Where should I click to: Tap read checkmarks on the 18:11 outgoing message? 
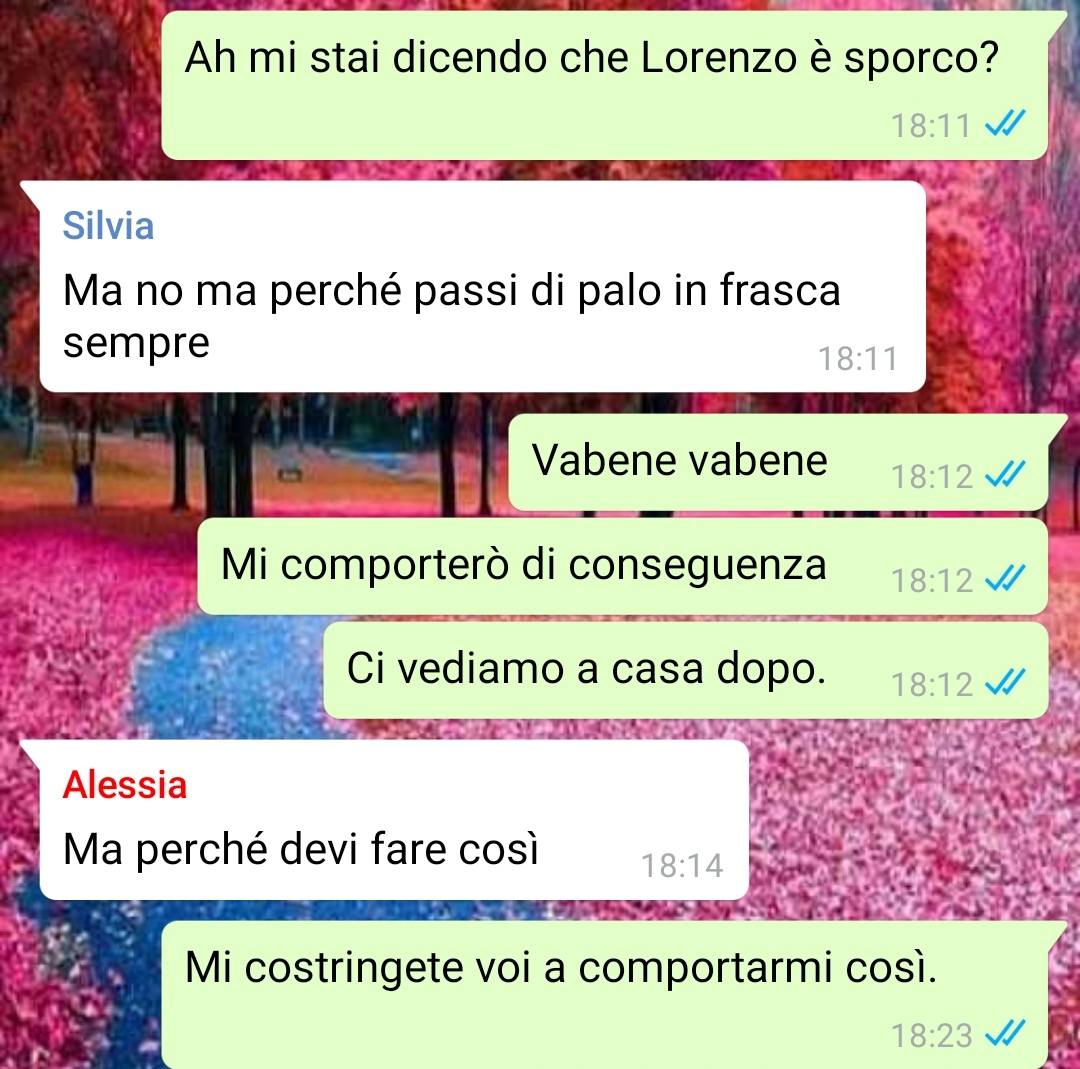pyautogui.click(x=1005, y=124)
